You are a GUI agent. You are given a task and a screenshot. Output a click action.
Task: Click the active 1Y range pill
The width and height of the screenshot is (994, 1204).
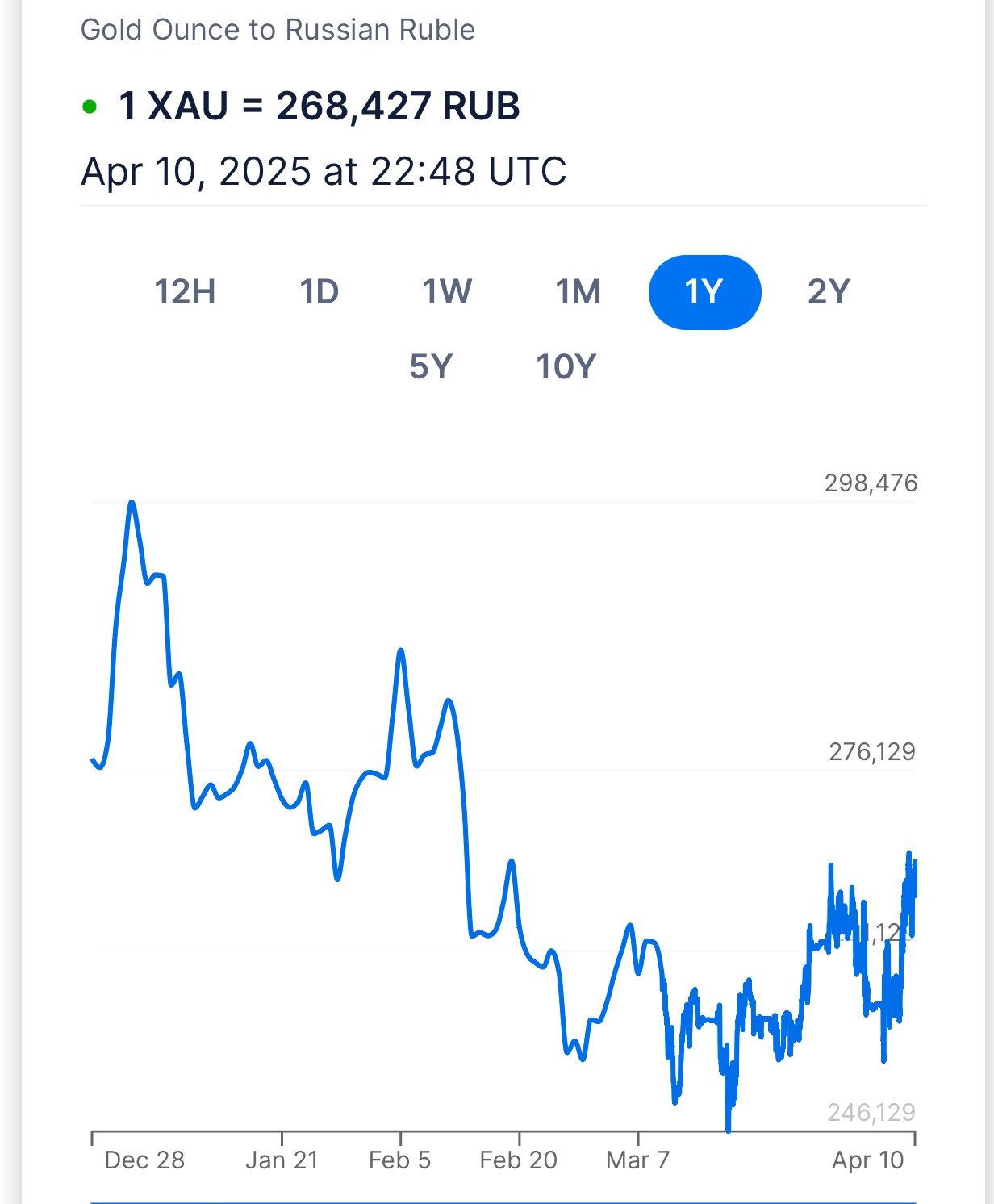(704, 292)
